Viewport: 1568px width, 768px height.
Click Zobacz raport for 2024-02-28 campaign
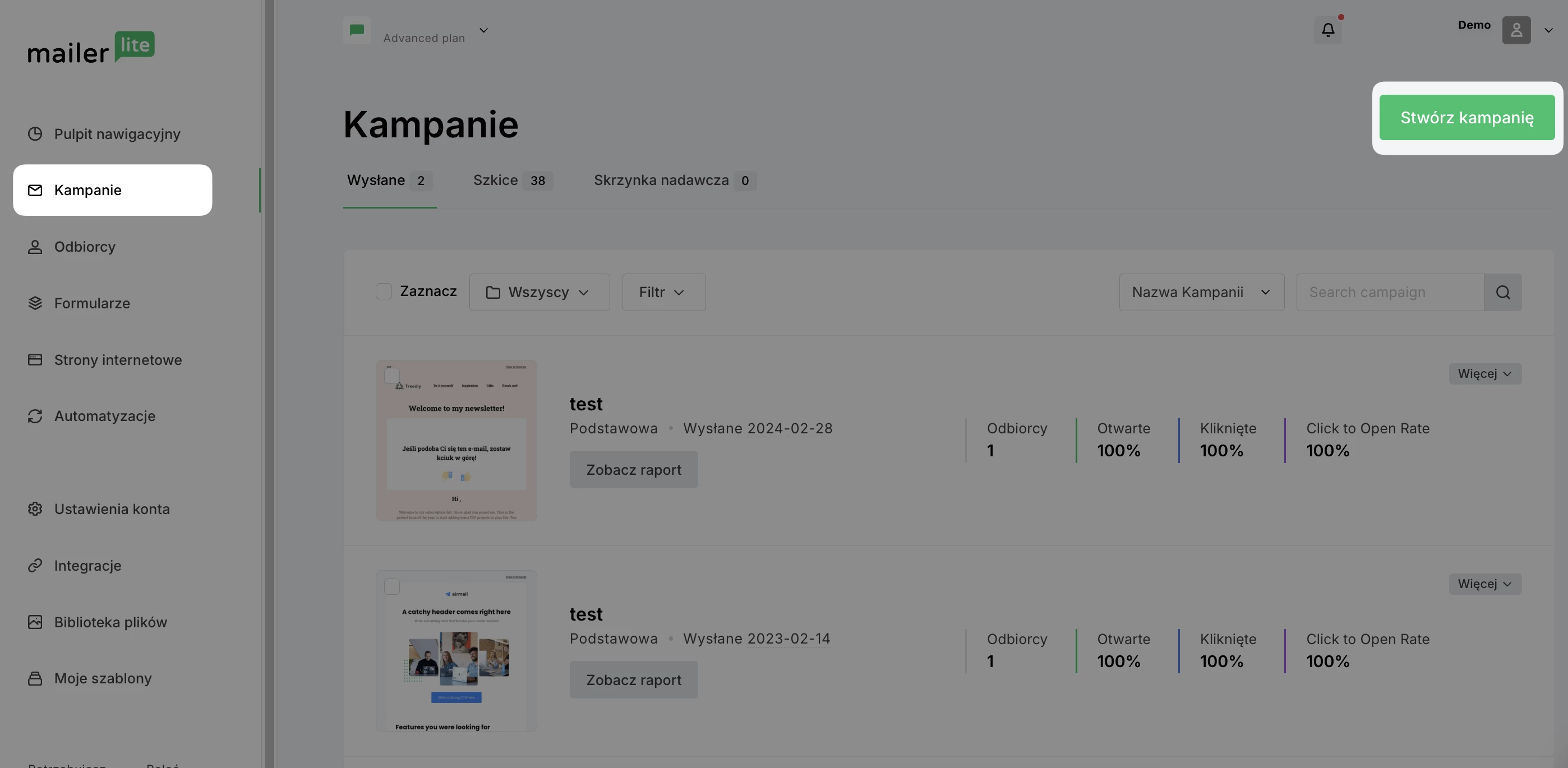coord(633,470)
